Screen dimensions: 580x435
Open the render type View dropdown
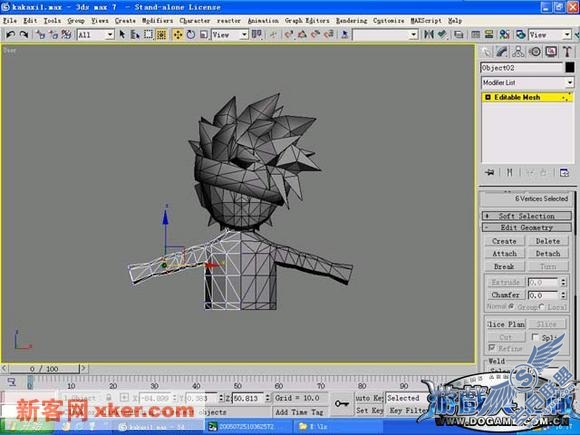[x=550, y=35]
